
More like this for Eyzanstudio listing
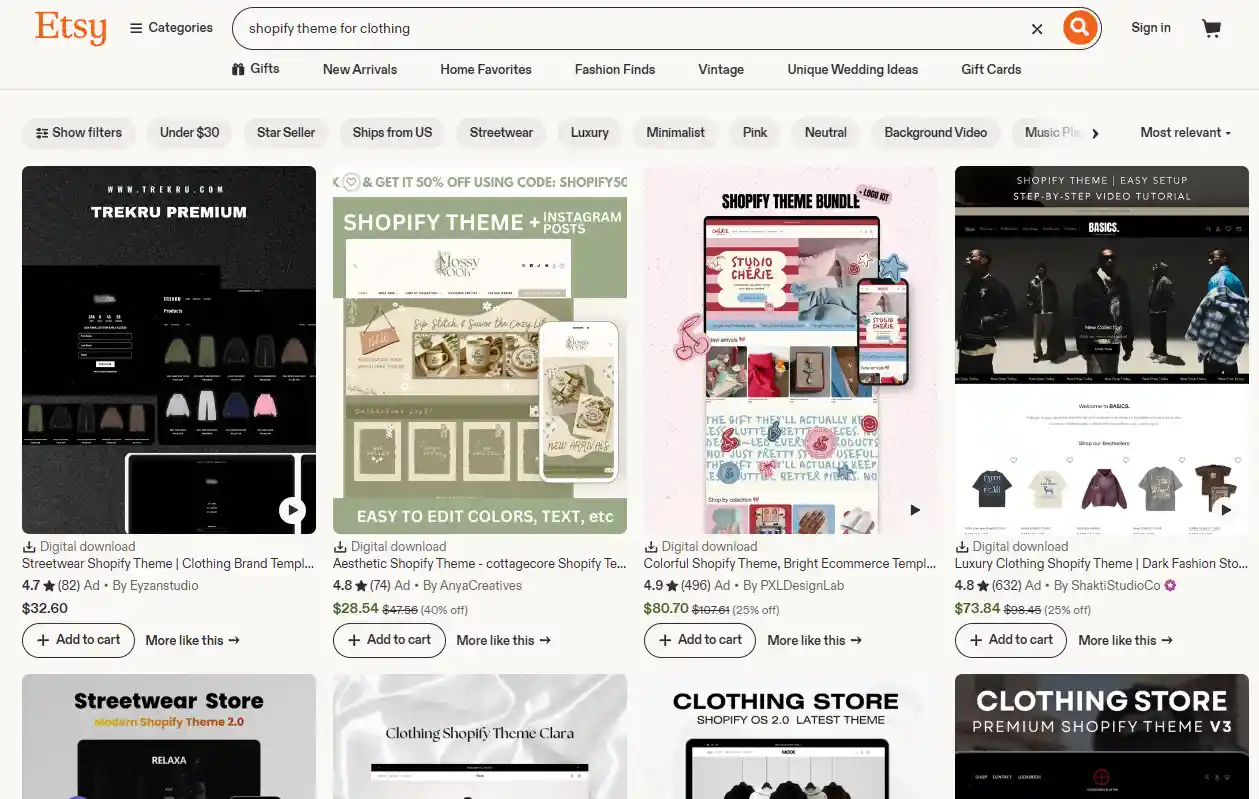pos(193,640)
